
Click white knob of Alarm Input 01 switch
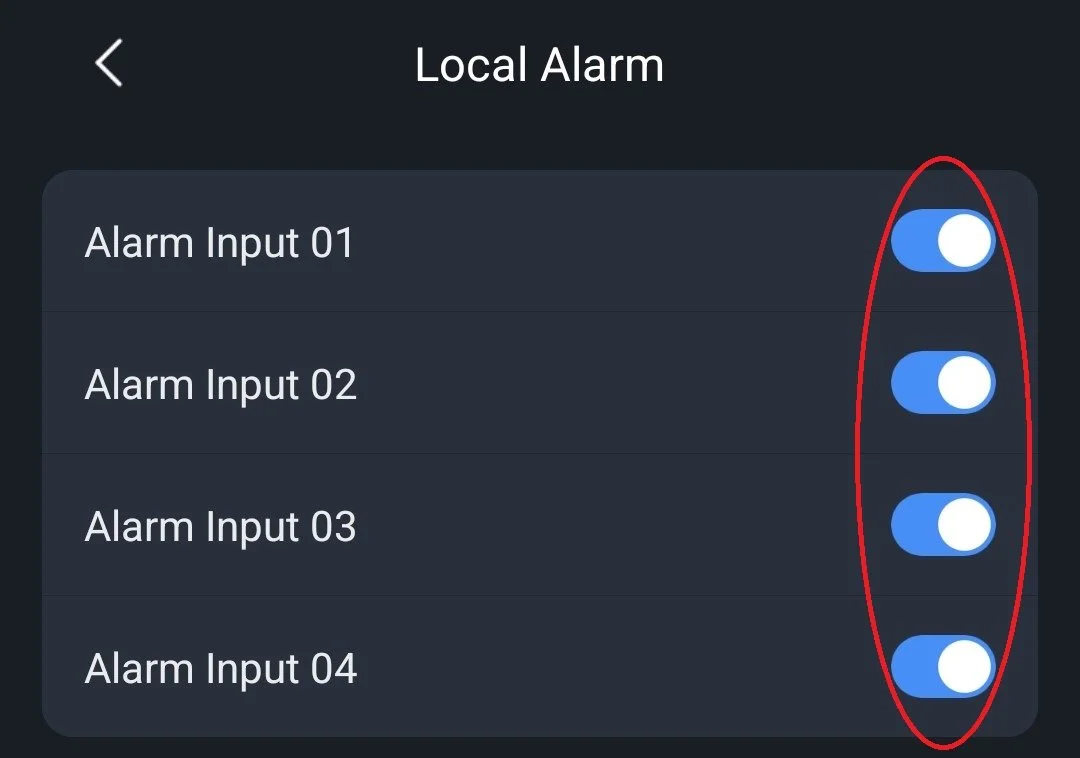[964, 240]
